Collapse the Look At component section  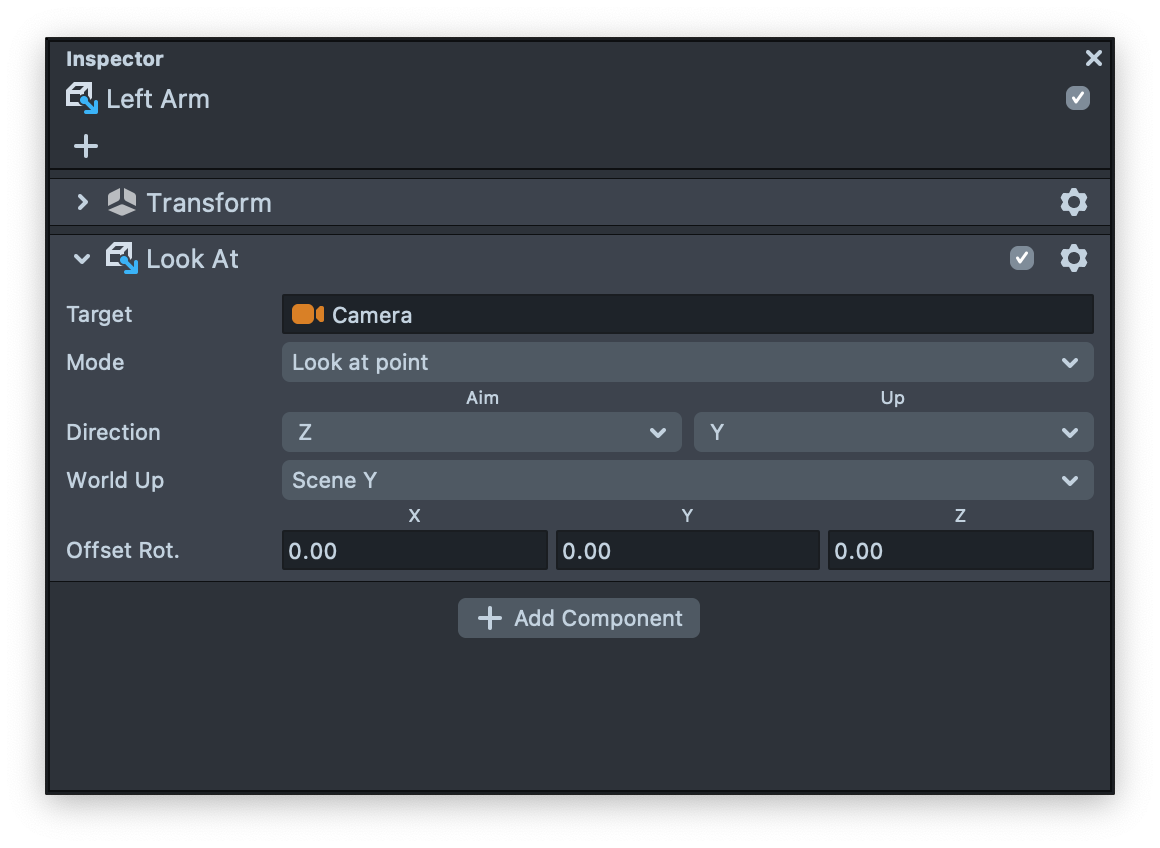coord(83,259)
